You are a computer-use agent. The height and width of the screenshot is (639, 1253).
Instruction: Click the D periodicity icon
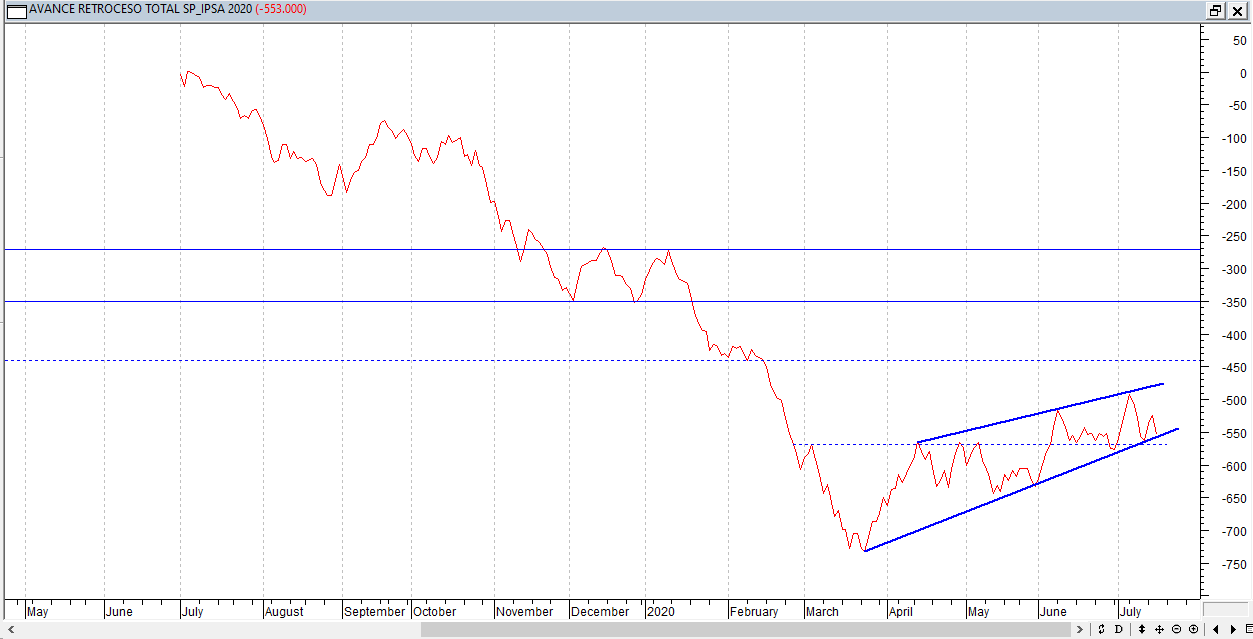click(1118, 629)
